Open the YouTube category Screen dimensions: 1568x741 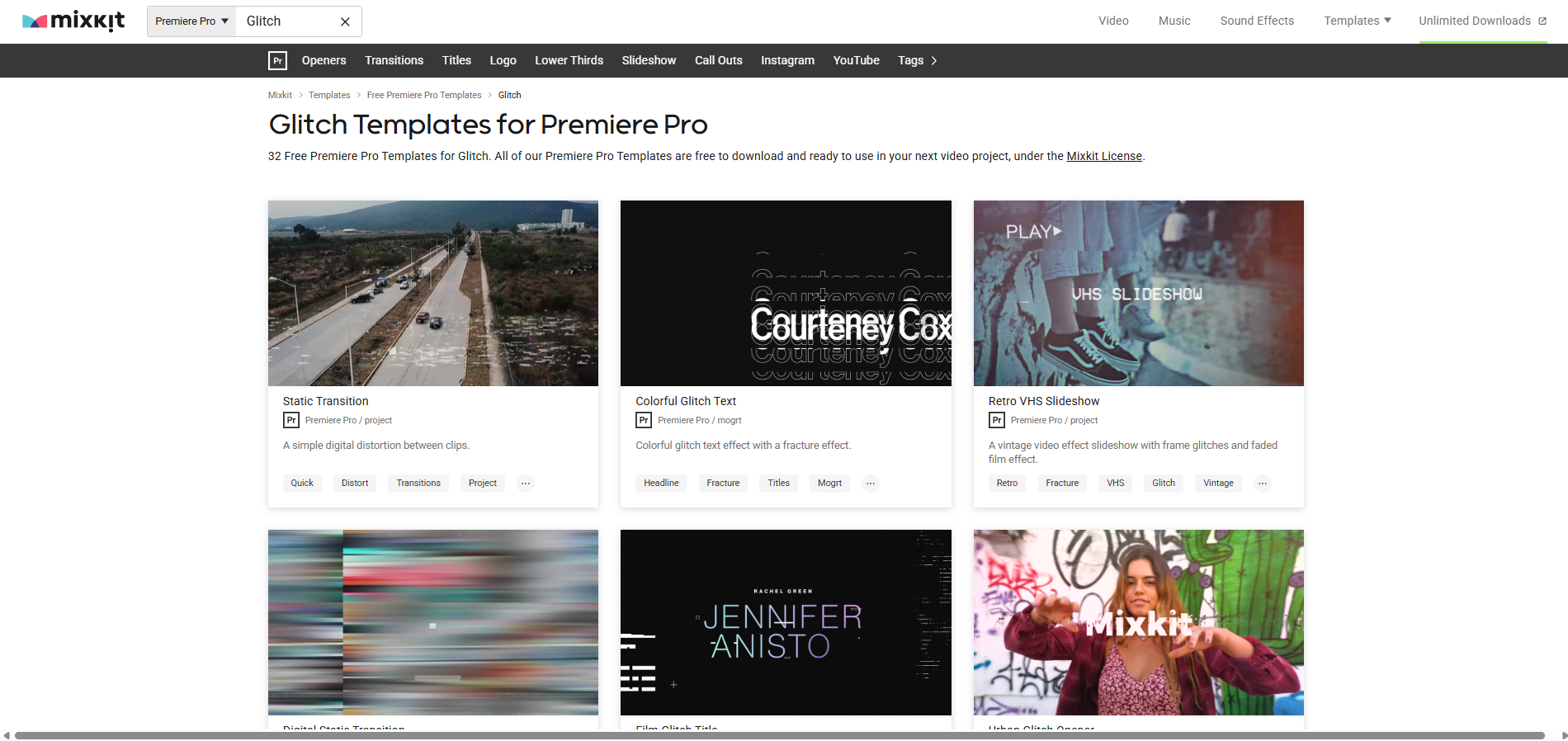pos(857,60)
